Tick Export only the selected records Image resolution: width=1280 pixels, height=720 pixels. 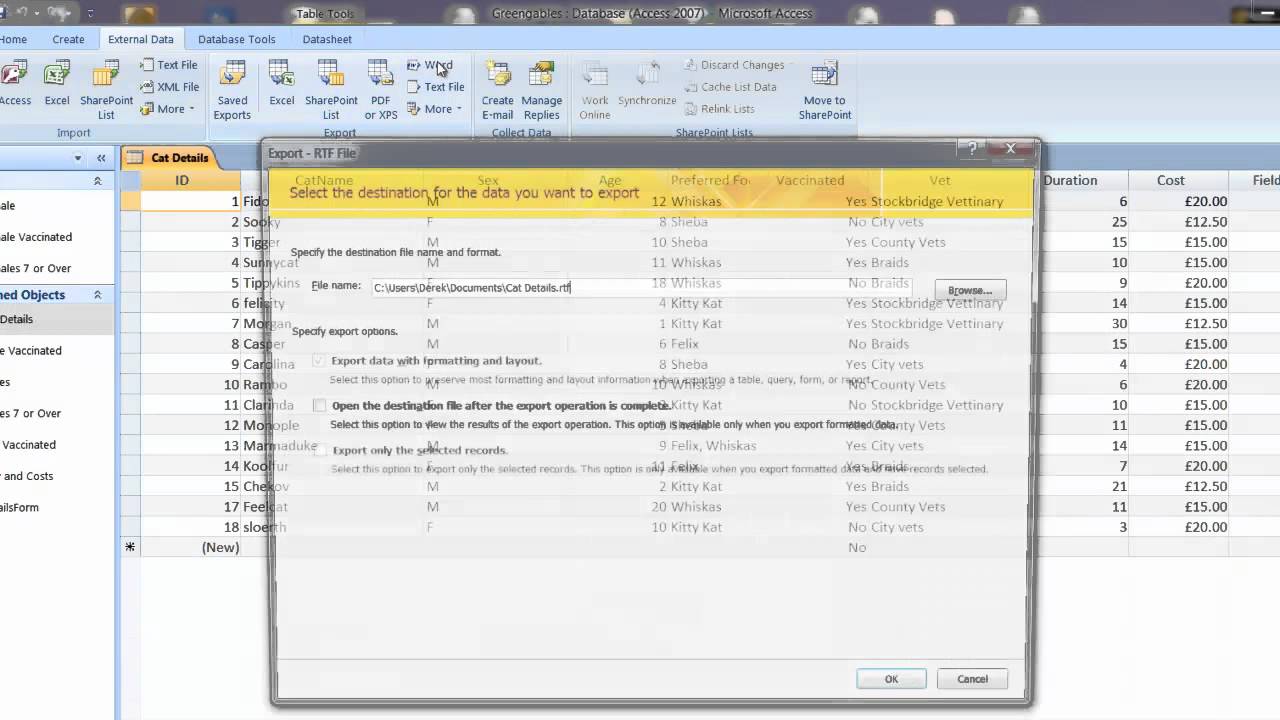[319, 450]
